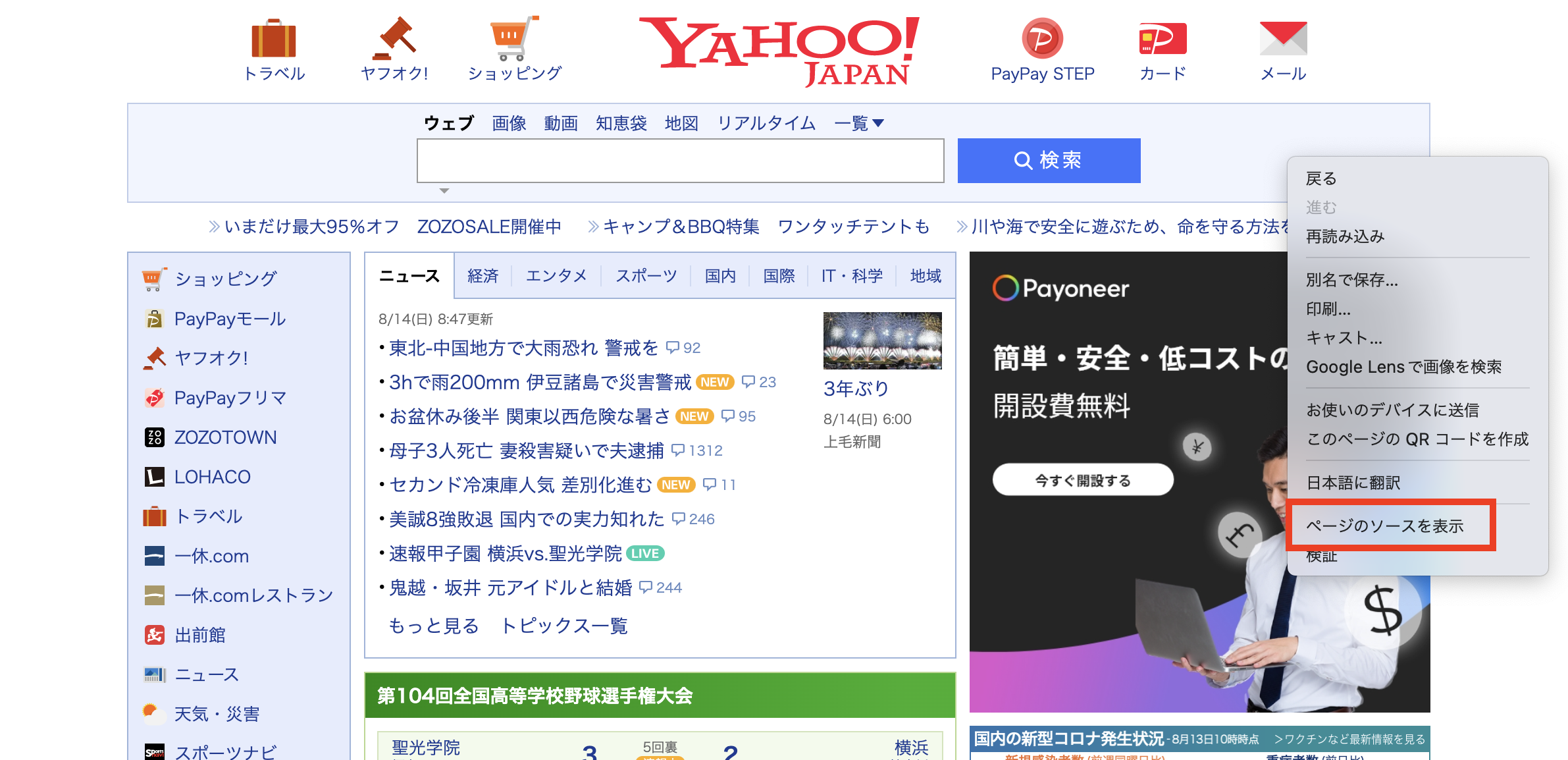The width and height of the screenshot is (1568, 760).
Task: Open comments icon for 東北-中国地方 headline
Action: pyautogui.click(x=672, y=348)
